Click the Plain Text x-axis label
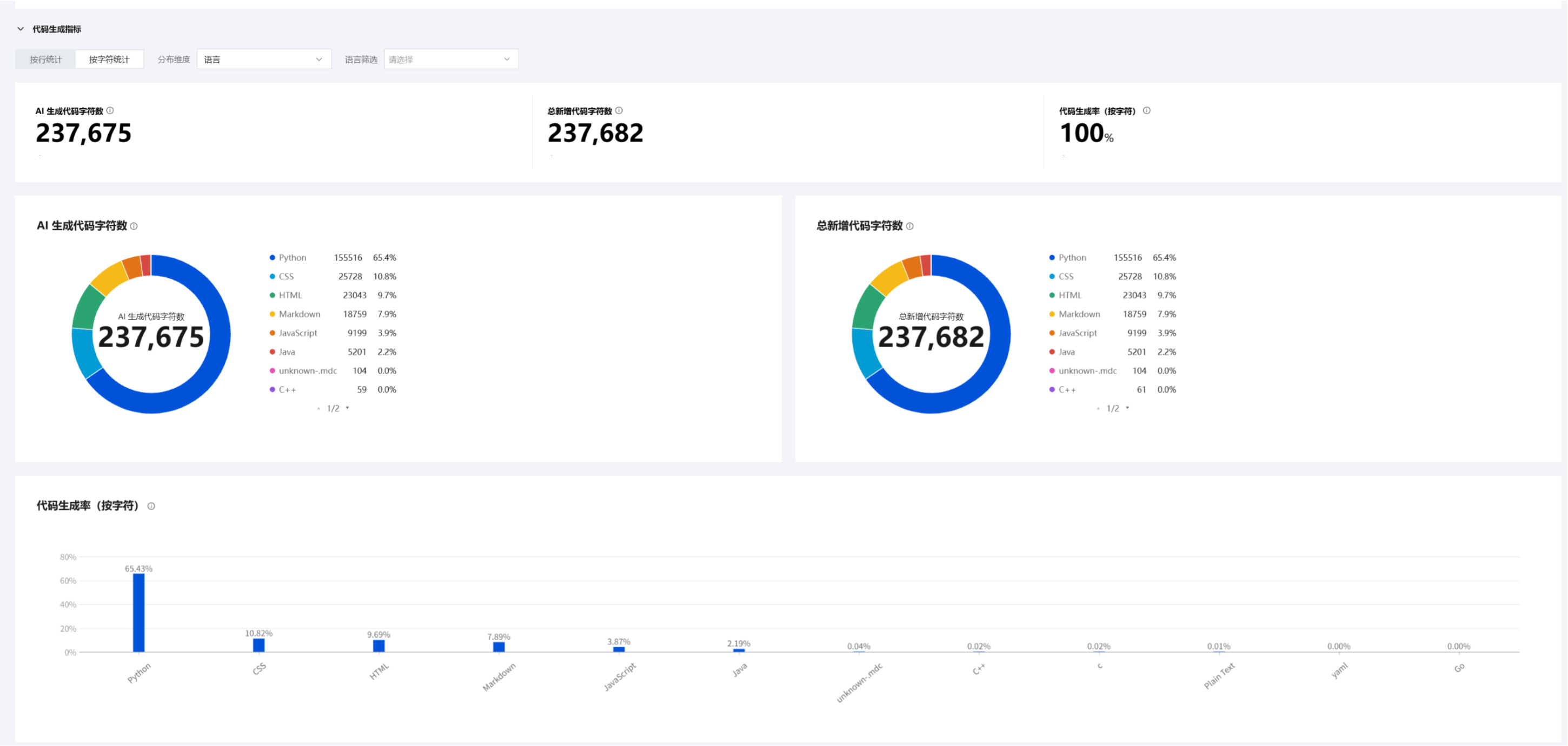 pyautogui.click(x=1219, y=676)
